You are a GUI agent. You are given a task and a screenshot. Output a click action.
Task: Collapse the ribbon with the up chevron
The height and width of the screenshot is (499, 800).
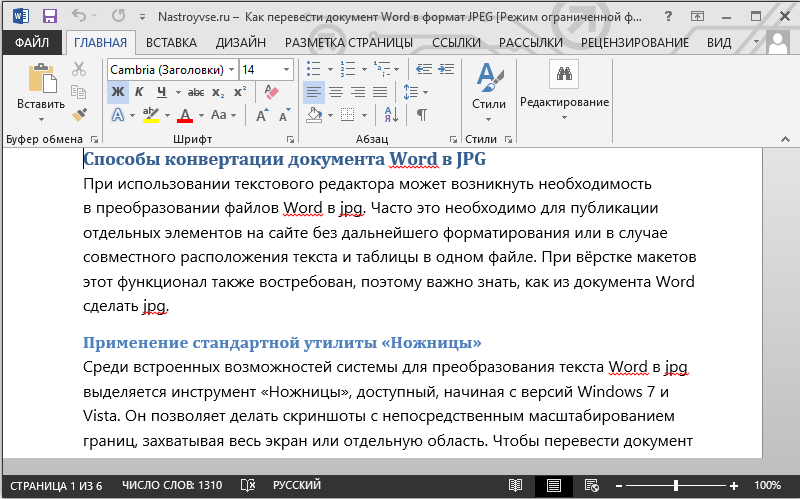point(785,139)
